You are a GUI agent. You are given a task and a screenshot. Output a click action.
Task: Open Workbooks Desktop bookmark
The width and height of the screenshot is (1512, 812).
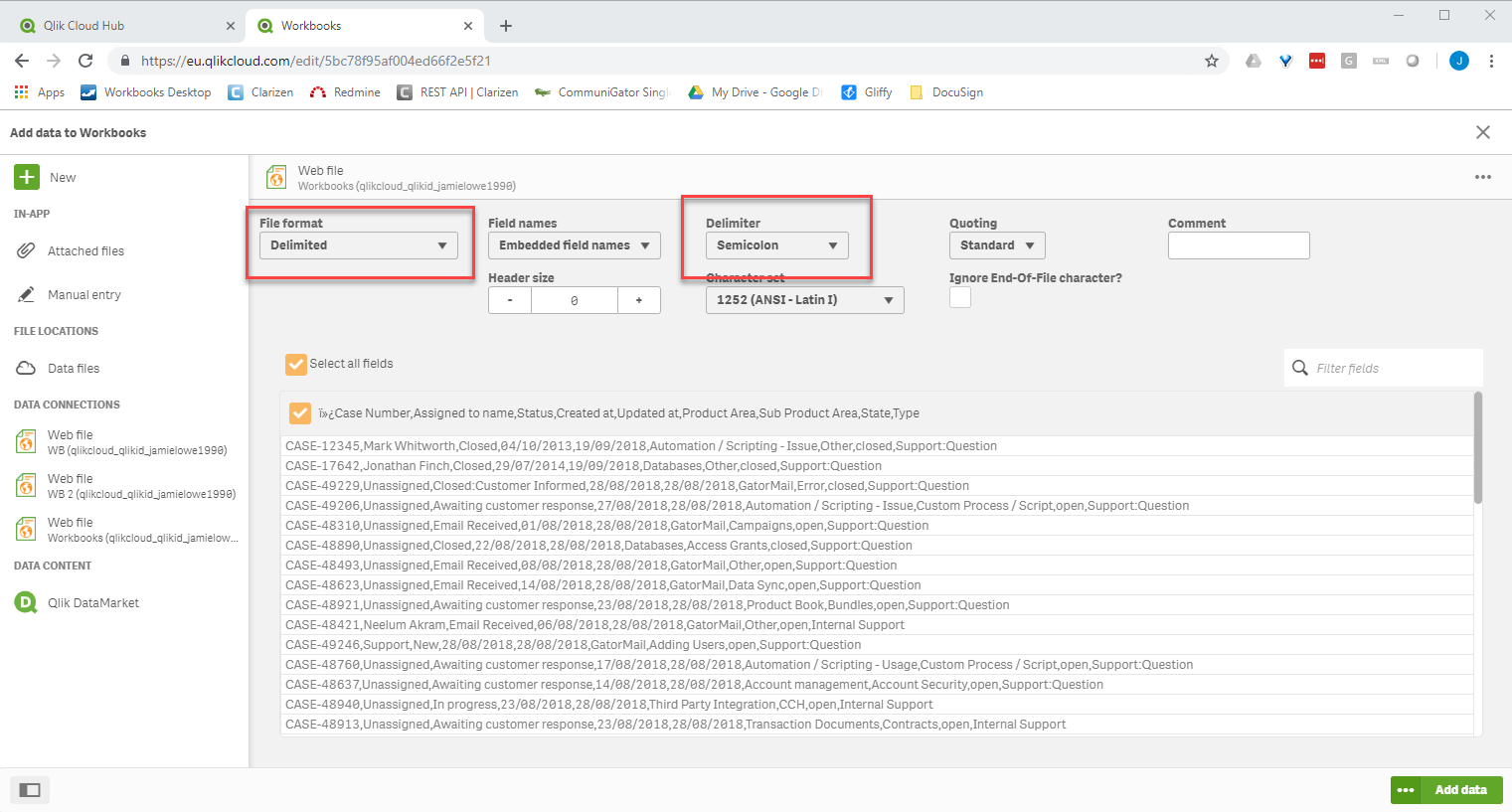(x=146, y=92)
